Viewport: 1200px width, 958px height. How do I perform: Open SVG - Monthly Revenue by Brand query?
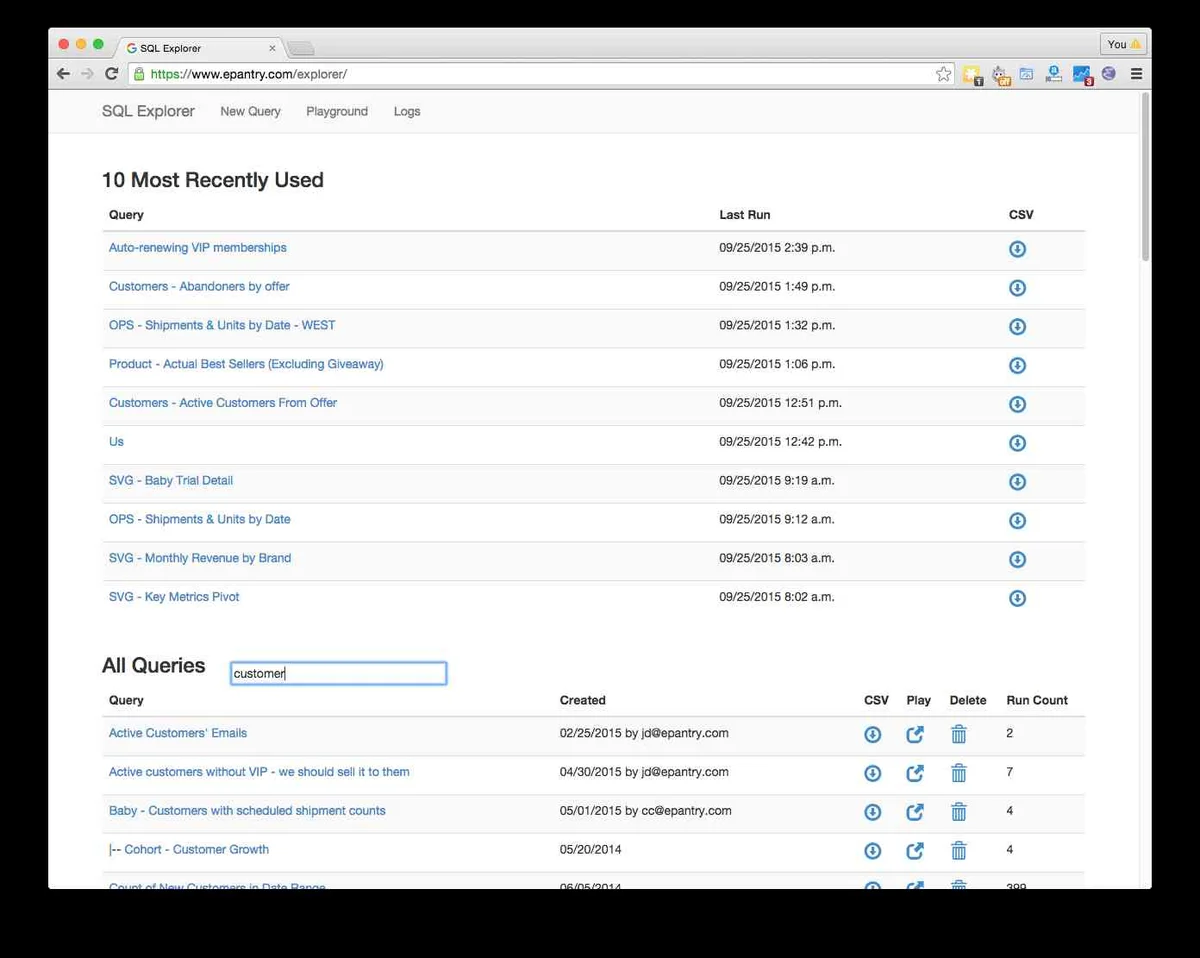pyautogui.click(x=200, y=558)
